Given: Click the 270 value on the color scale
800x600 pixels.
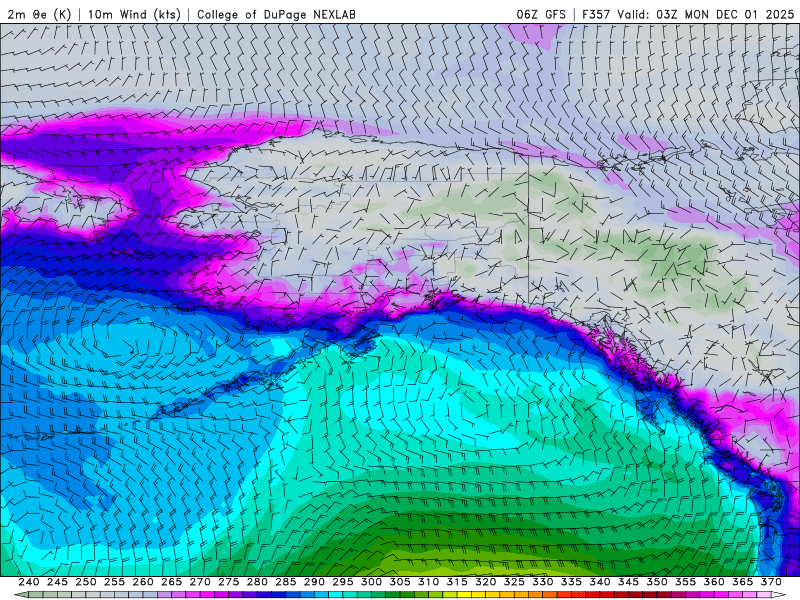Looking at the screenshot, I should (x=200, y=582).
